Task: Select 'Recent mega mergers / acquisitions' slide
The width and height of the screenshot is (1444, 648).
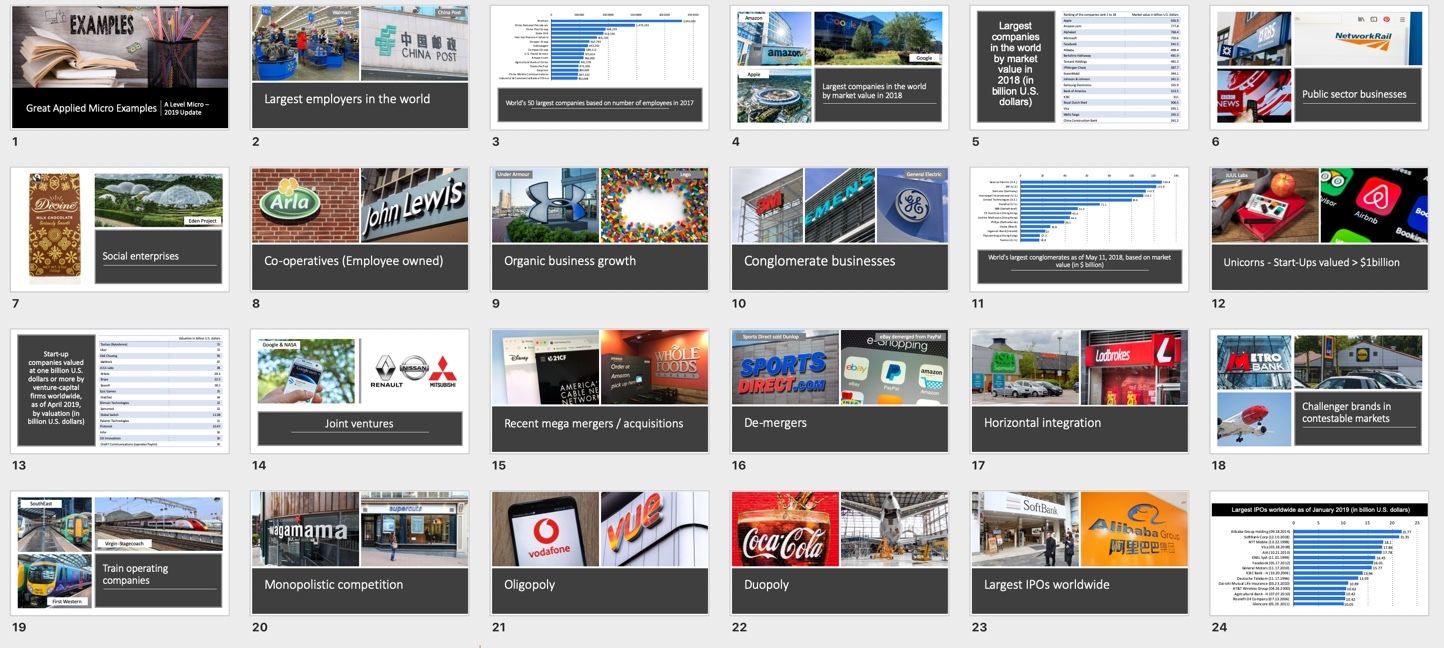Action: (x=599, y=391)
